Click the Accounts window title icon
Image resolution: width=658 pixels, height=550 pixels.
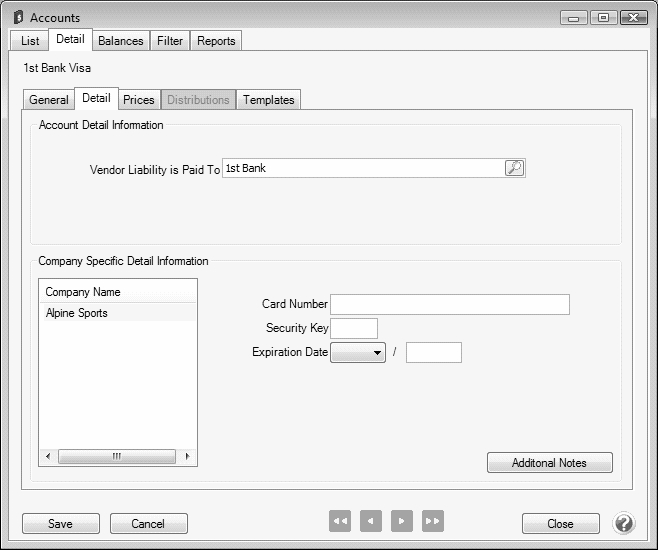pyautogui.click(x=17, y=18)
